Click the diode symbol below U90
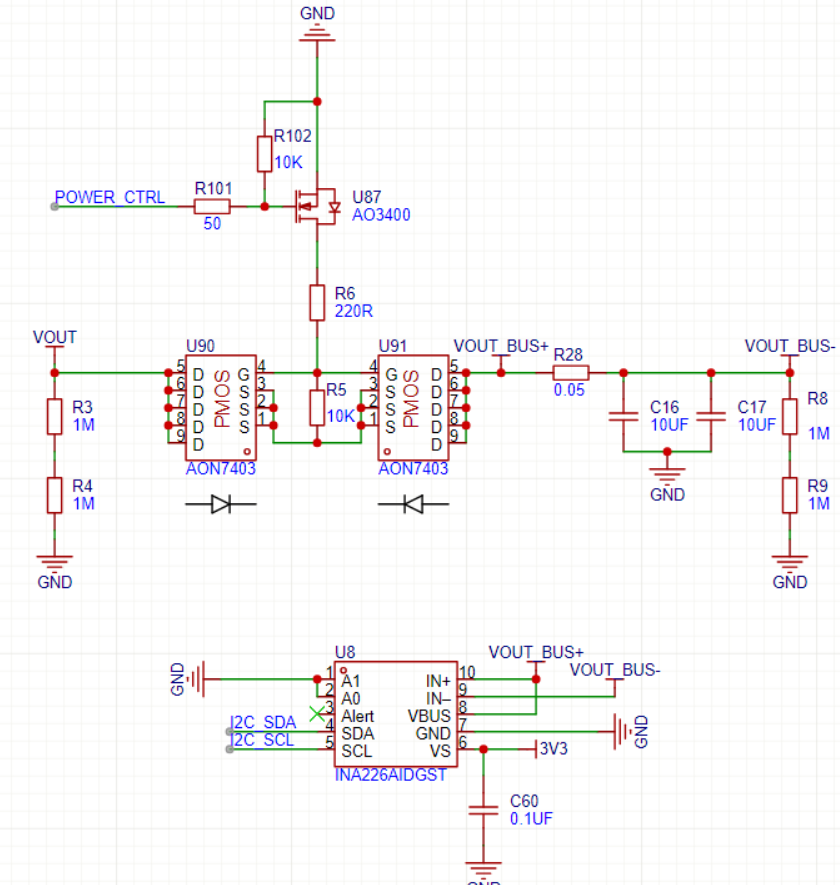The image size is (840, 885). [221, 504]
